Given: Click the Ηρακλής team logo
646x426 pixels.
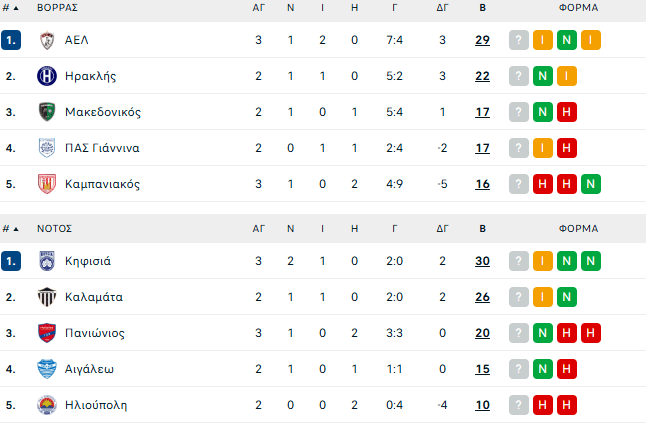Looking at the screenshot, I should (46, 76).
